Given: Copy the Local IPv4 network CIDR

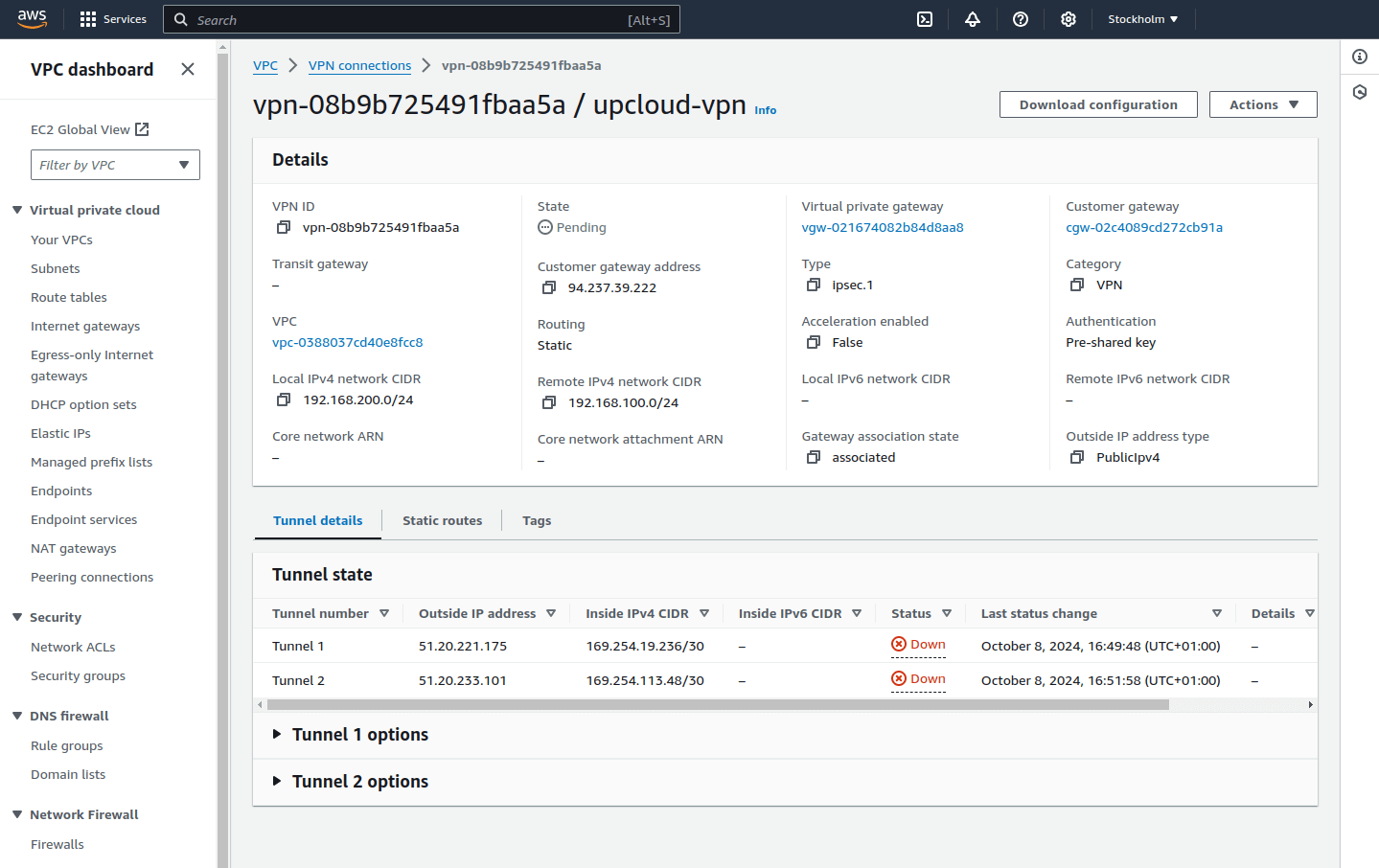Looking at the screenshot, I should click(284, 400).
